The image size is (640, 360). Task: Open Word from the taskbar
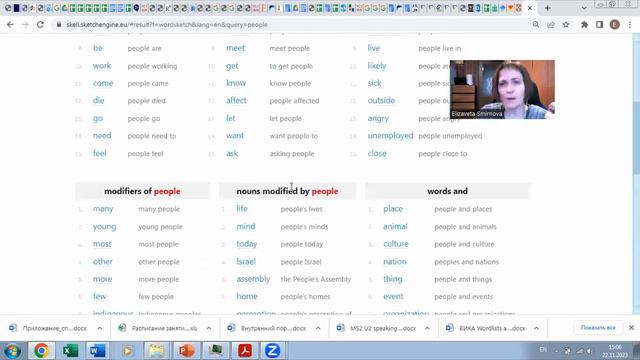pos(98,351)
